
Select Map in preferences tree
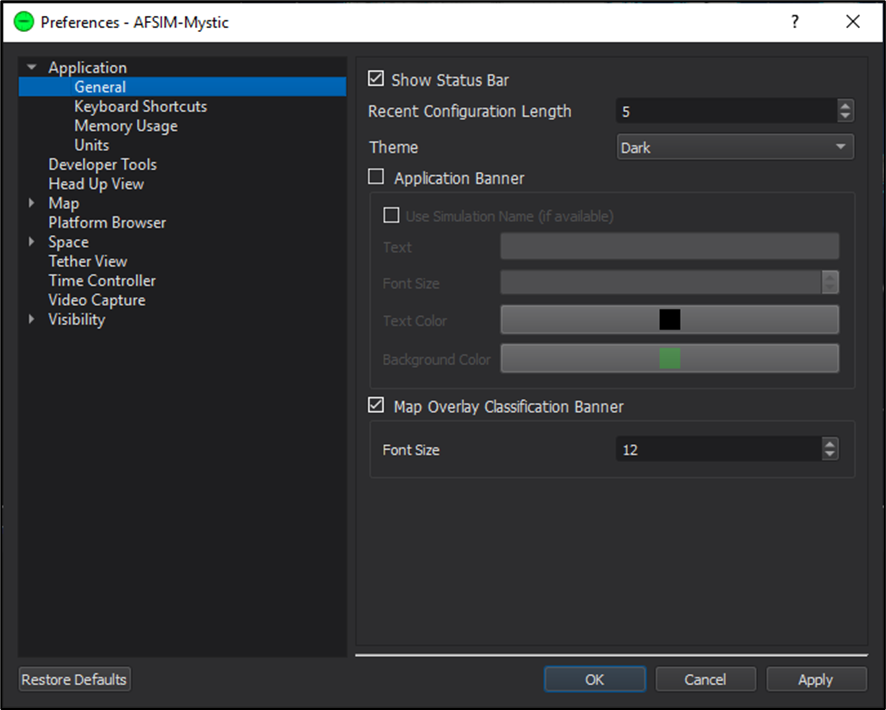pyautogui.click(x=64, y=203)
